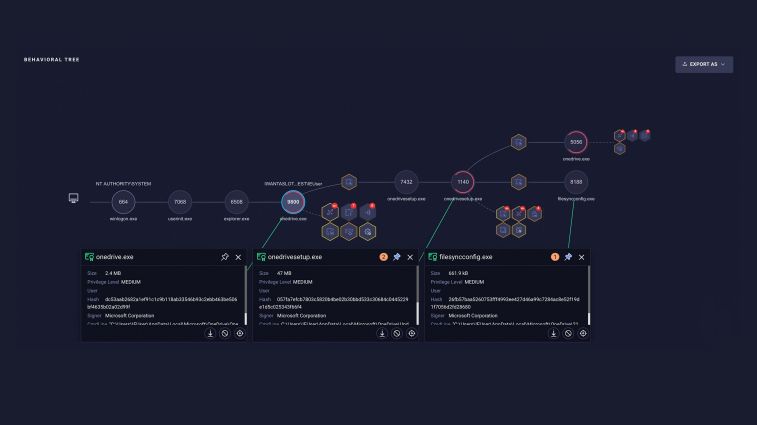
Task: Unpin the onedrivesetup.exe details card
Action: click(x=397, y=257)
